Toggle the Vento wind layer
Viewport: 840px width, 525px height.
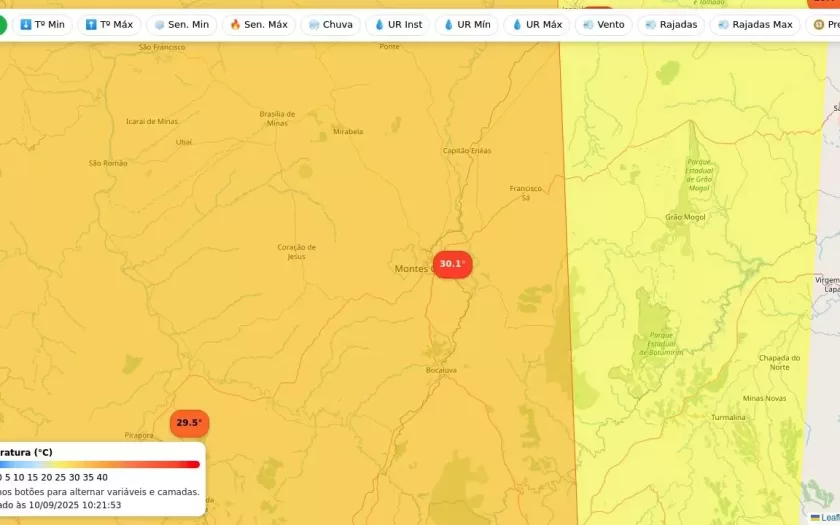603,24
